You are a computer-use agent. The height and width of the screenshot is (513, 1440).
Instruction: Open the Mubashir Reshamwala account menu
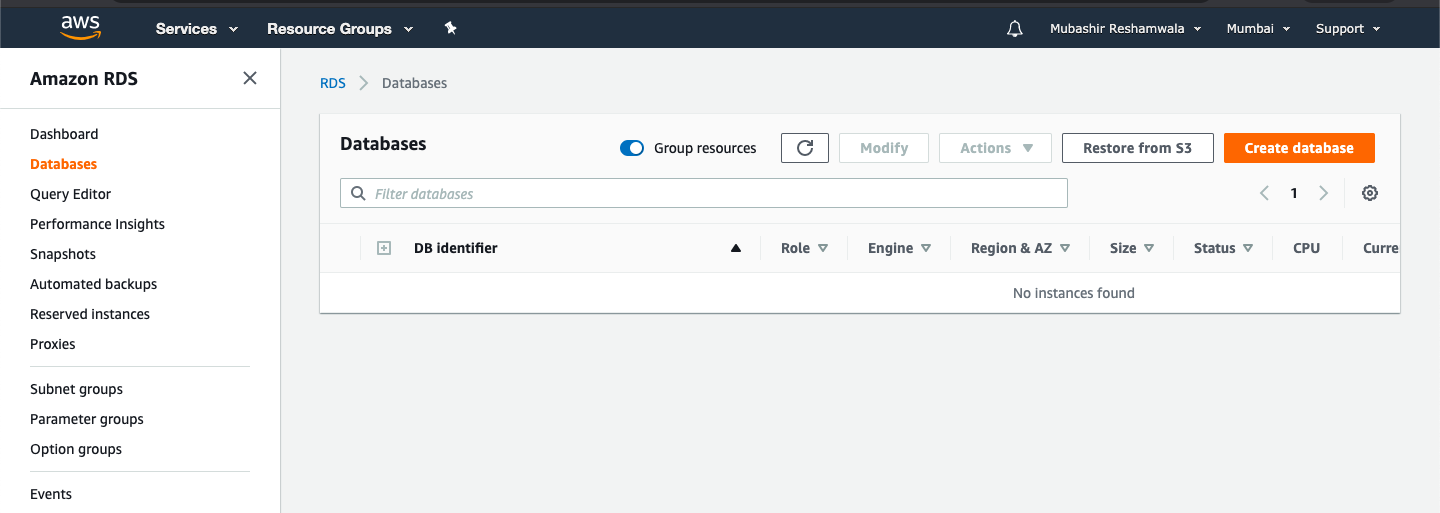click(1125, 29)
